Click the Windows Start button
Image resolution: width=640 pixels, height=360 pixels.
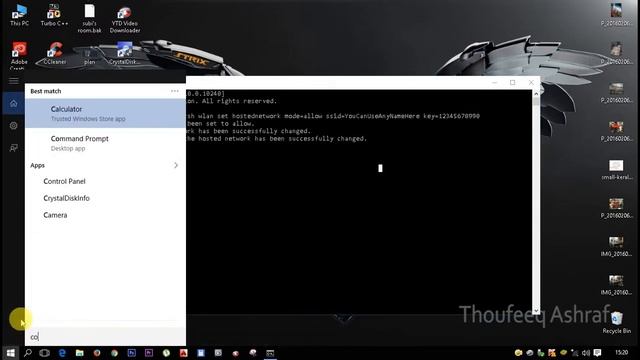11,353
